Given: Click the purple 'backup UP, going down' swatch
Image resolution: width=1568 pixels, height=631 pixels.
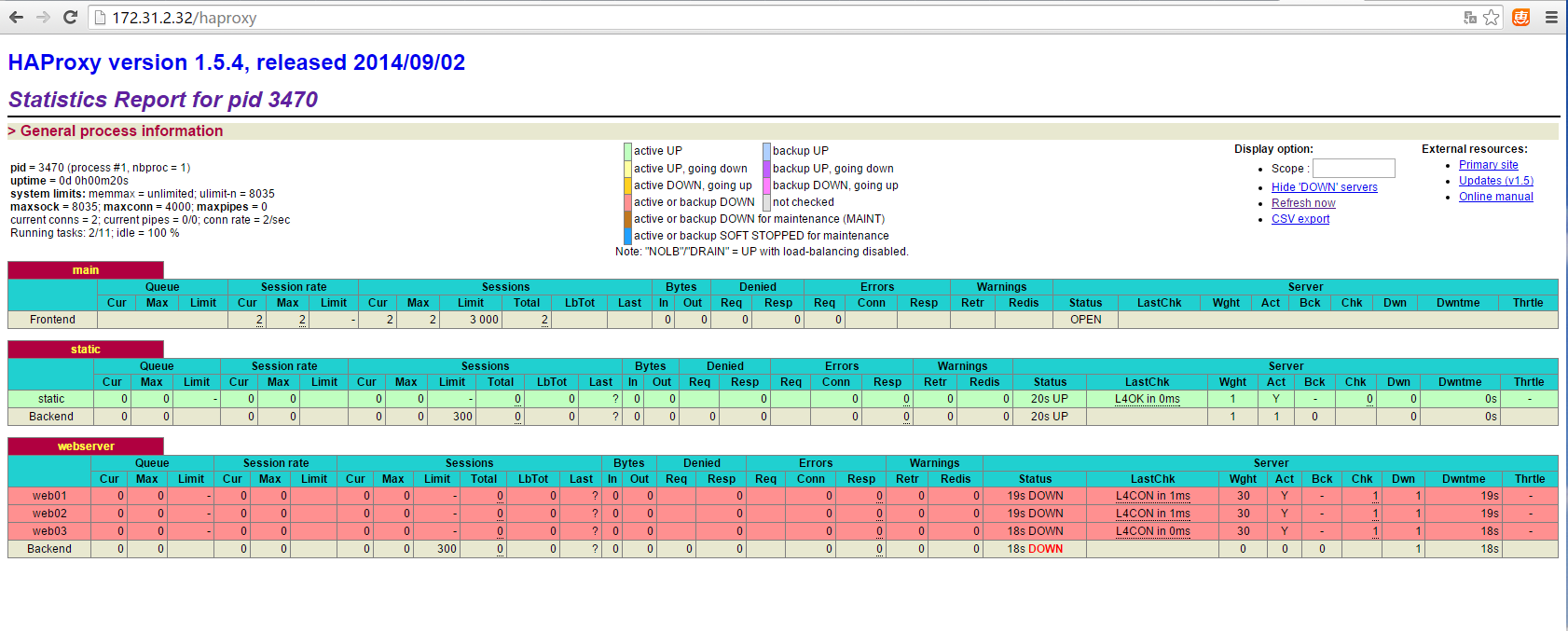Looking at the screenshot, I should 766,169.
